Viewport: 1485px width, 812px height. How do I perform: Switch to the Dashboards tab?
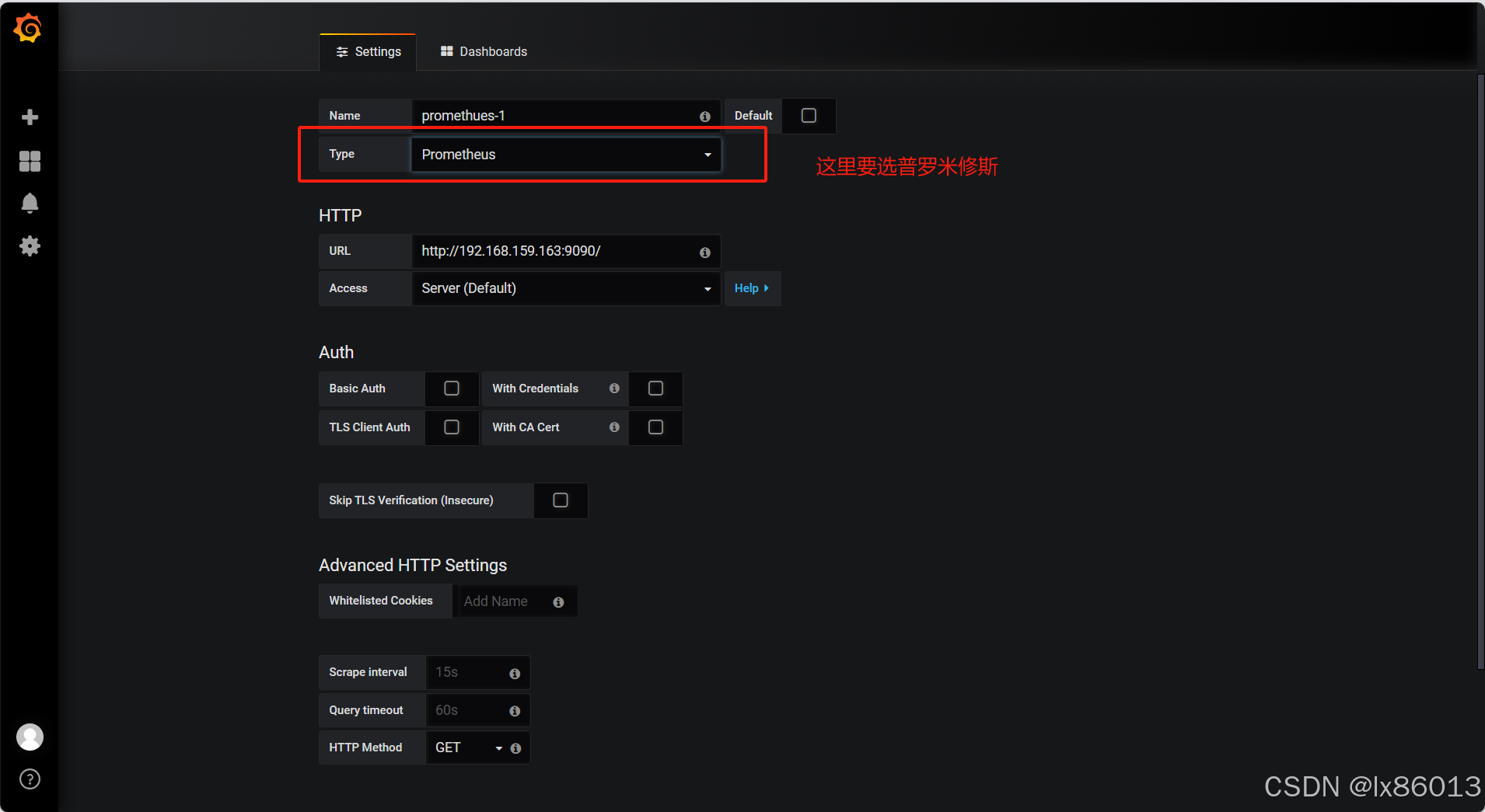point(484,52)
